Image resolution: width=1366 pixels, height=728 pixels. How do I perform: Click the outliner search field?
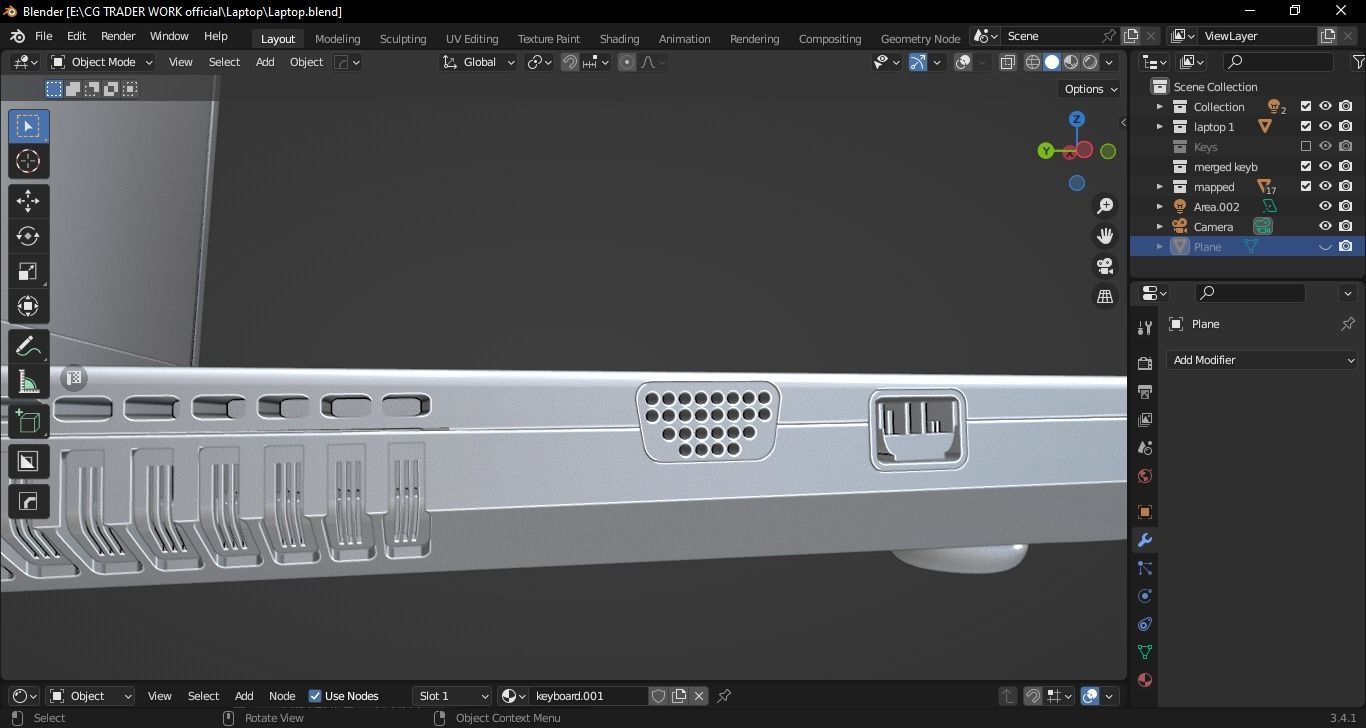[1279, 62]
